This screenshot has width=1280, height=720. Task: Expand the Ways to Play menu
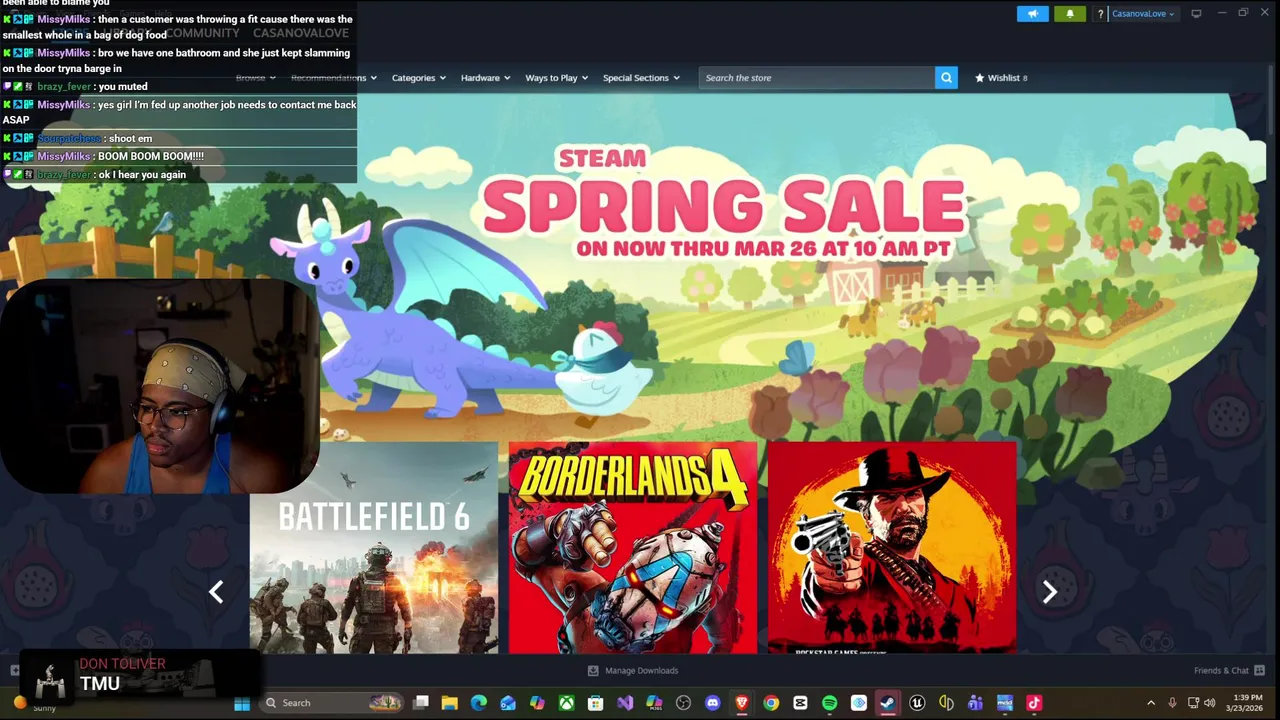click(x=556, y=77)
